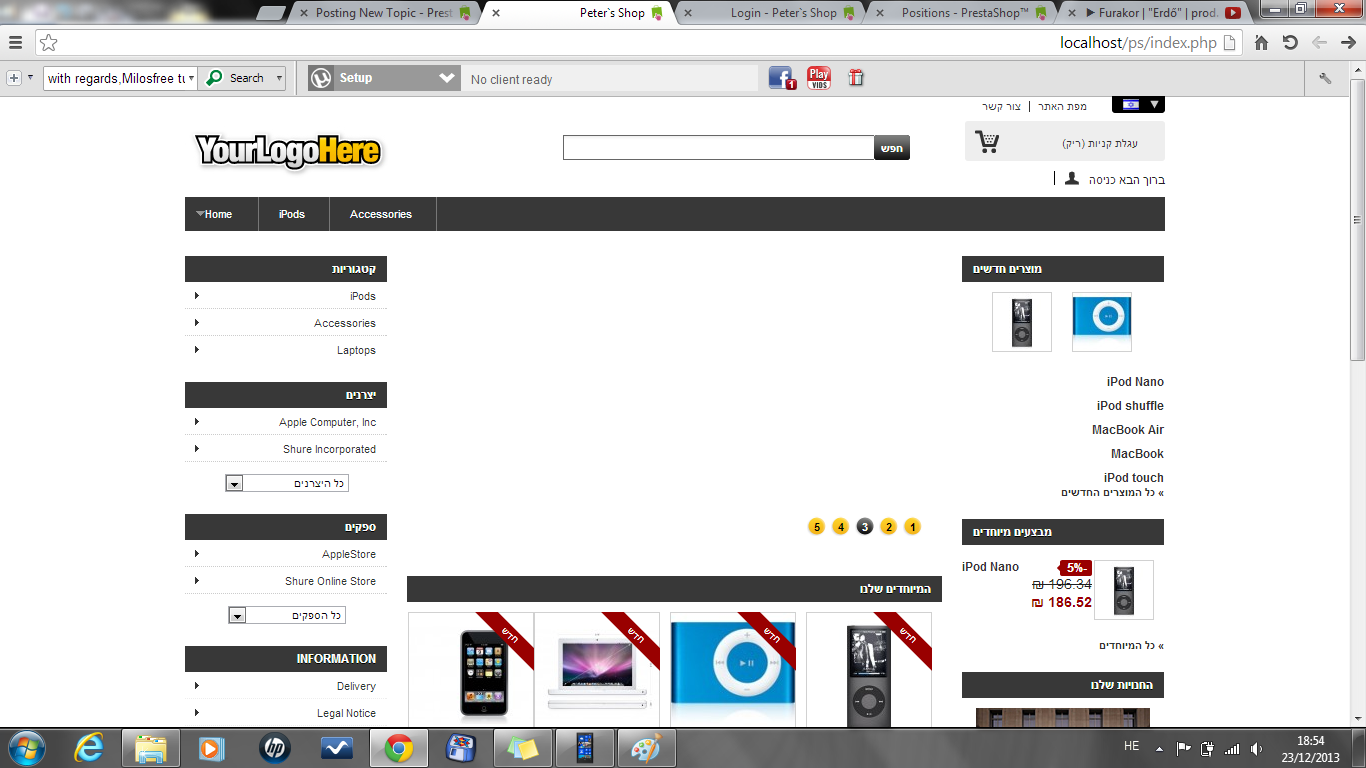
Task: Open the Laptops category link
Action: 356,350
